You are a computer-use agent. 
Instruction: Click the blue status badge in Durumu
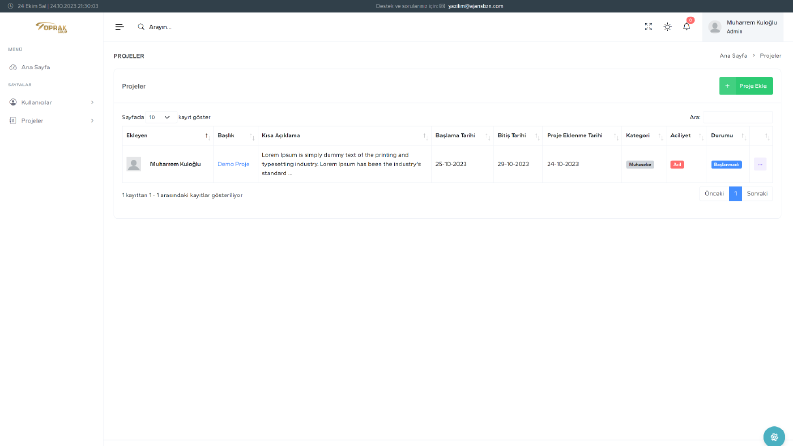[x=726, y=164]
